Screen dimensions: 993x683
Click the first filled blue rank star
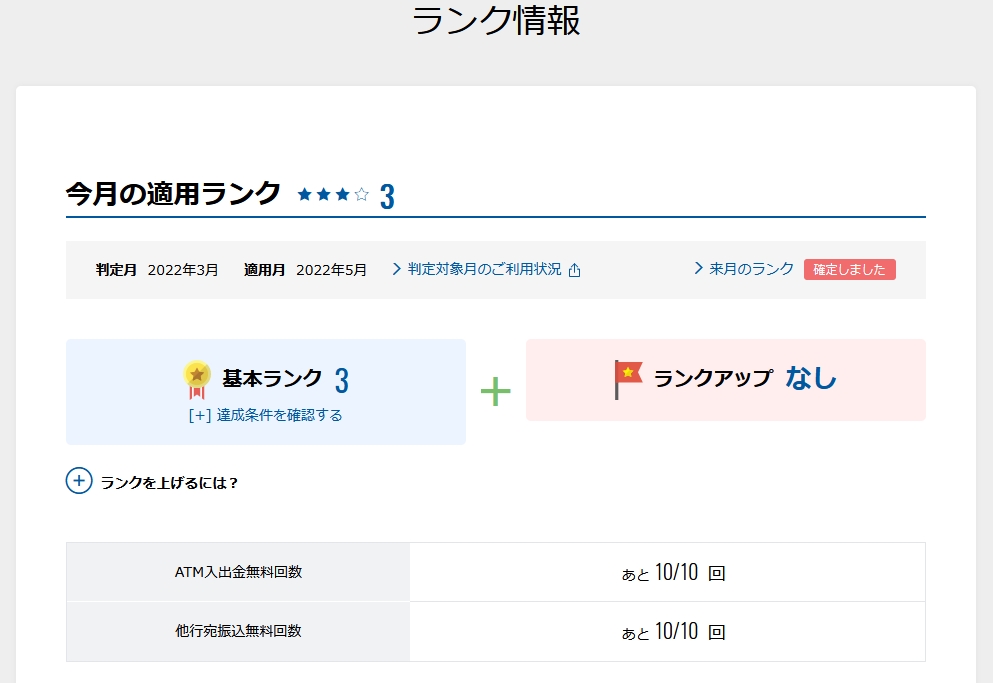305,195
